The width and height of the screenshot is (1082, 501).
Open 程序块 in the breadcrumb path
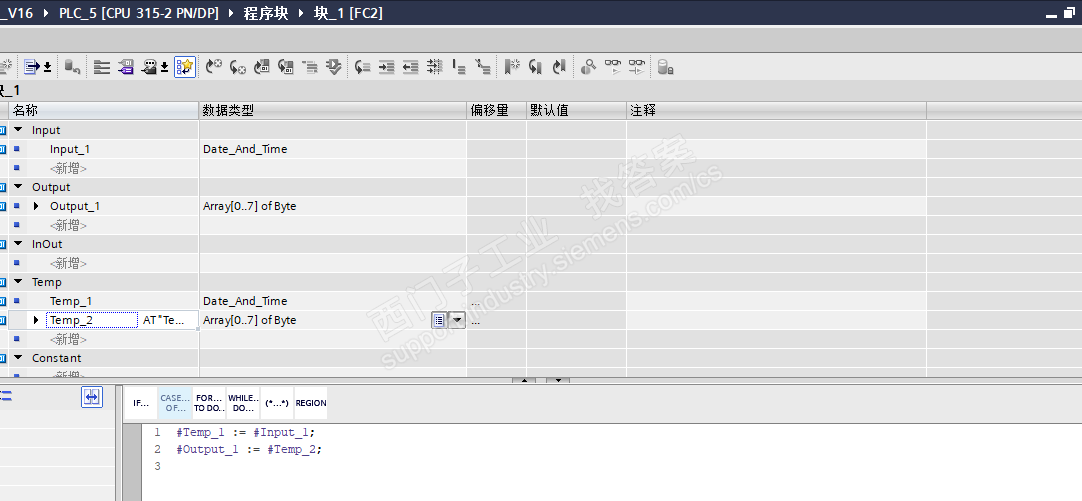coord(266,13)
